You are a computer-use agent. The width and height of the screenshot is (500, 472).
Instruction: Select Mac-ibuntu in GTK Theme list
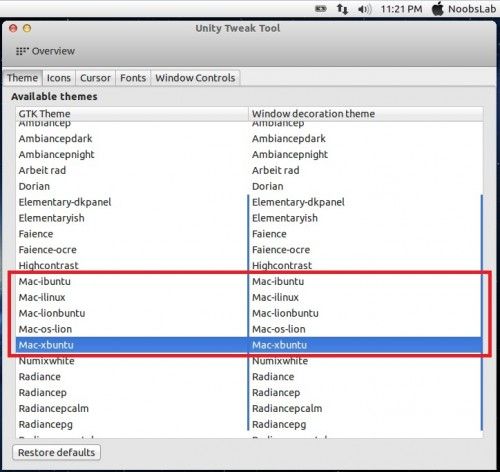coord(132,281)
